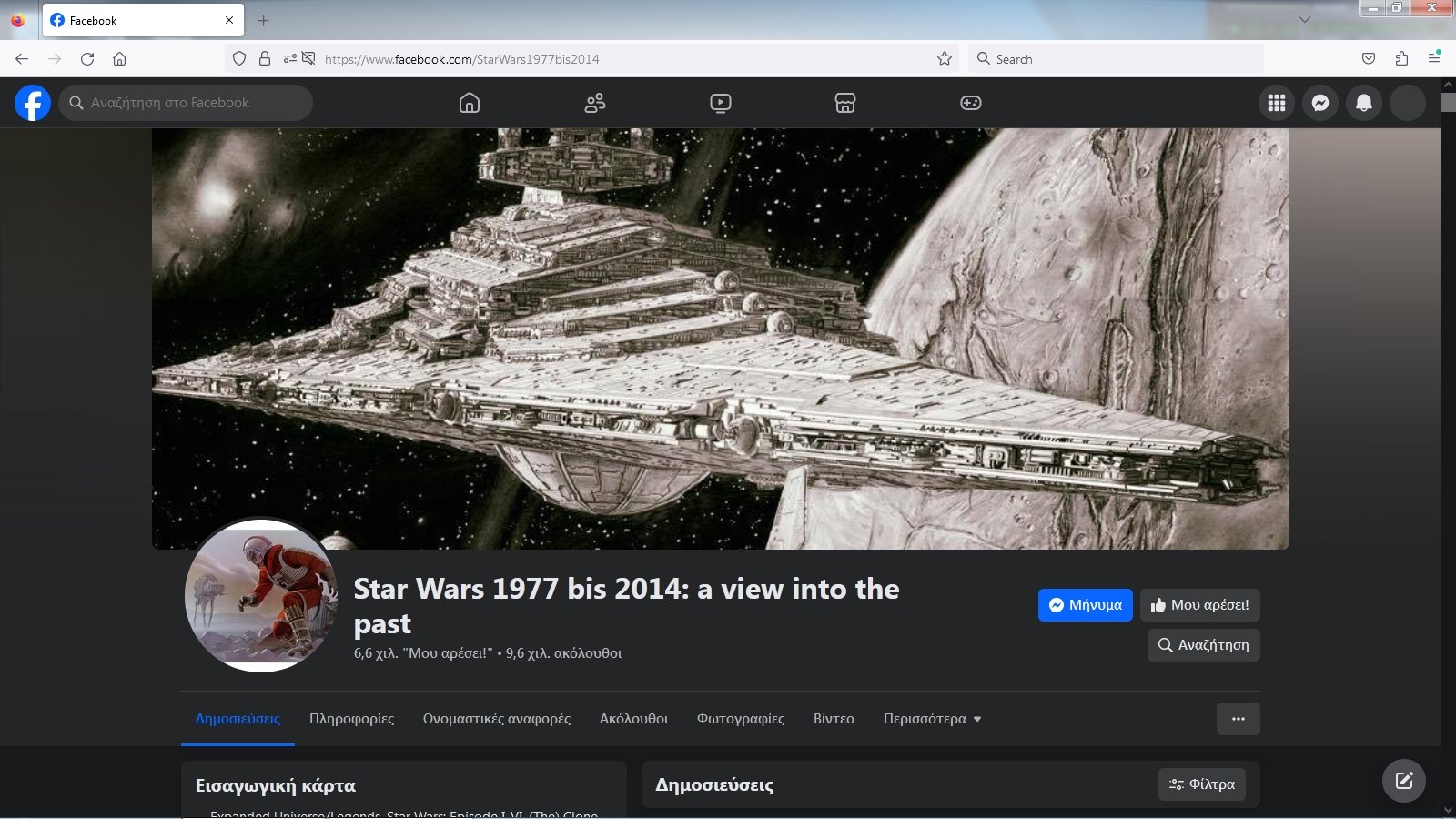Click the browser home icon
1456x819 pixels.
tap(119, 59)
